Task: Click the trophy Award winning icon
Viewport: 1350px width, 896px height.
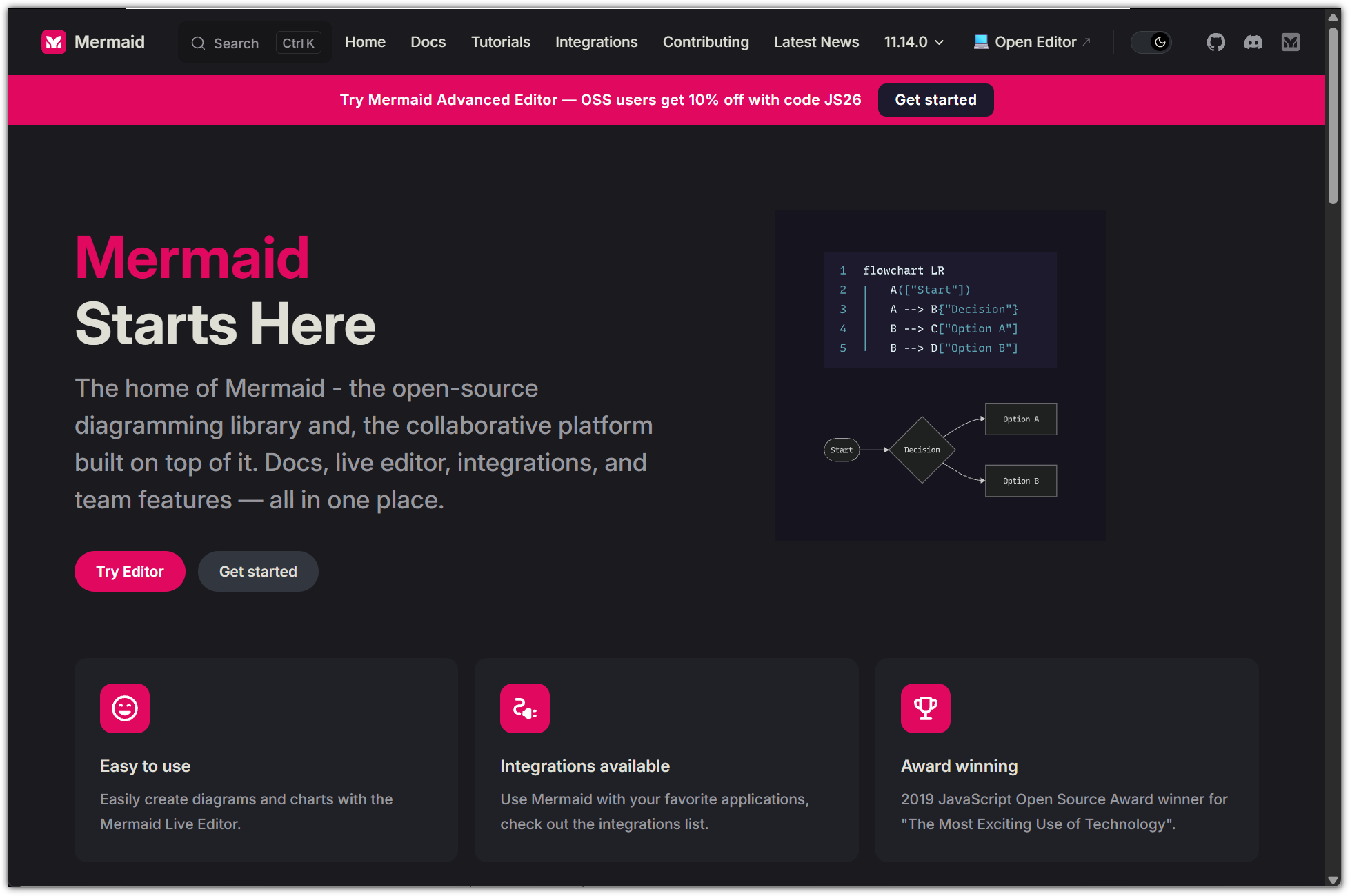Action: [x=925, y=708]
